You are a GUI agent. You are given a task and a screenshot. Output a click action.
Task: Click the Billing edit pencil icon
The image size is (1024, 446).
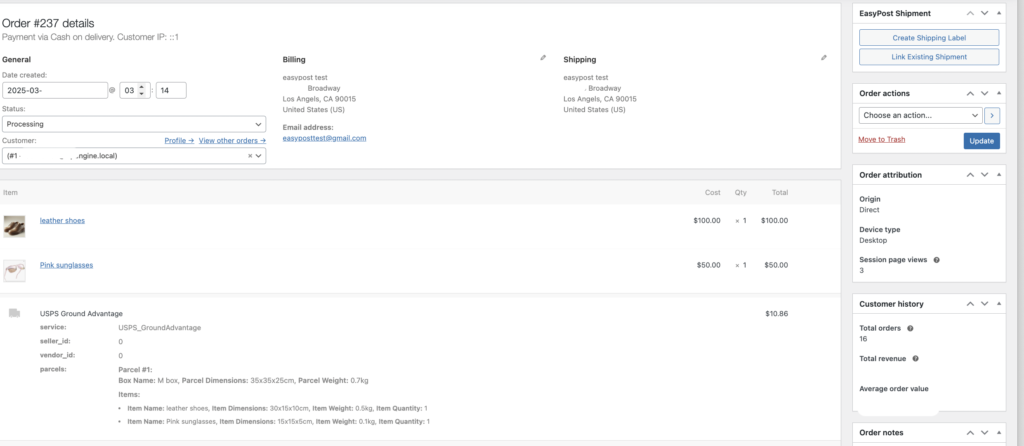click(543, 58)
